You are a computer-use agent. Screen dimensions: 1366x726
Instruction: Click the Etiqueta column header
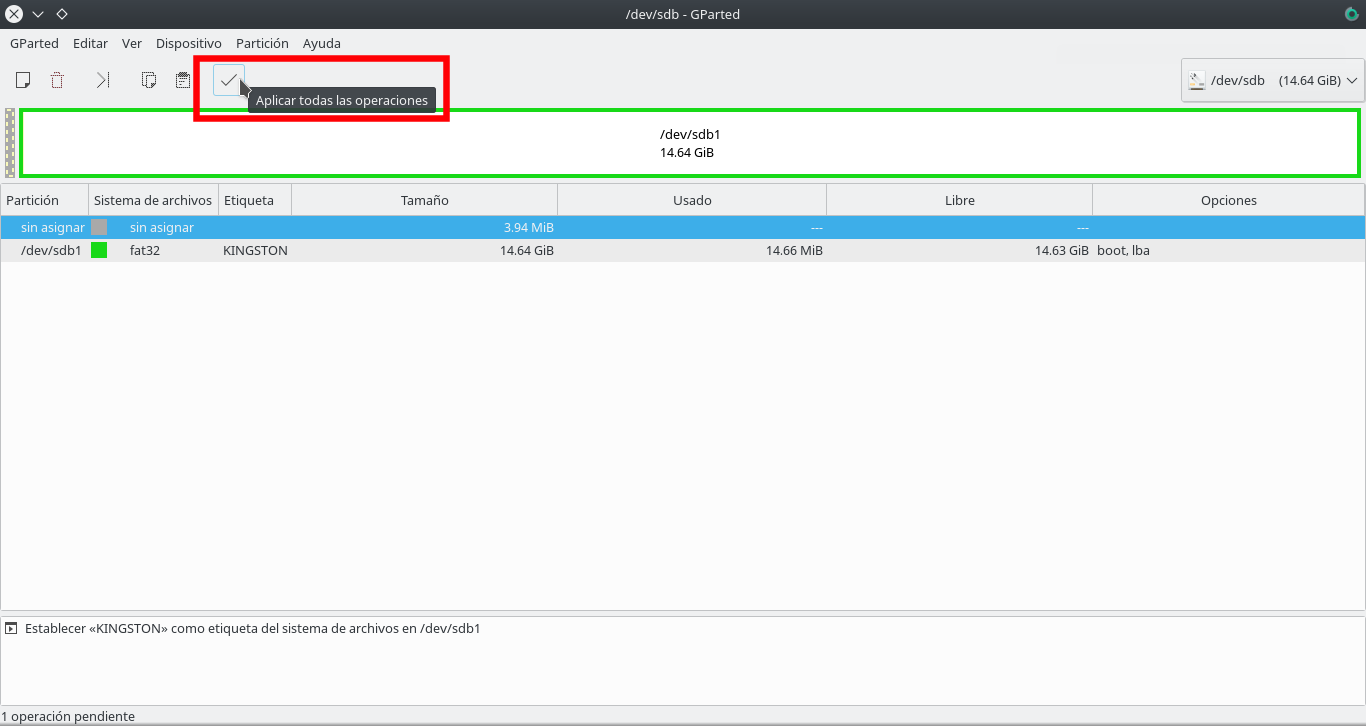tap(255, 200)
